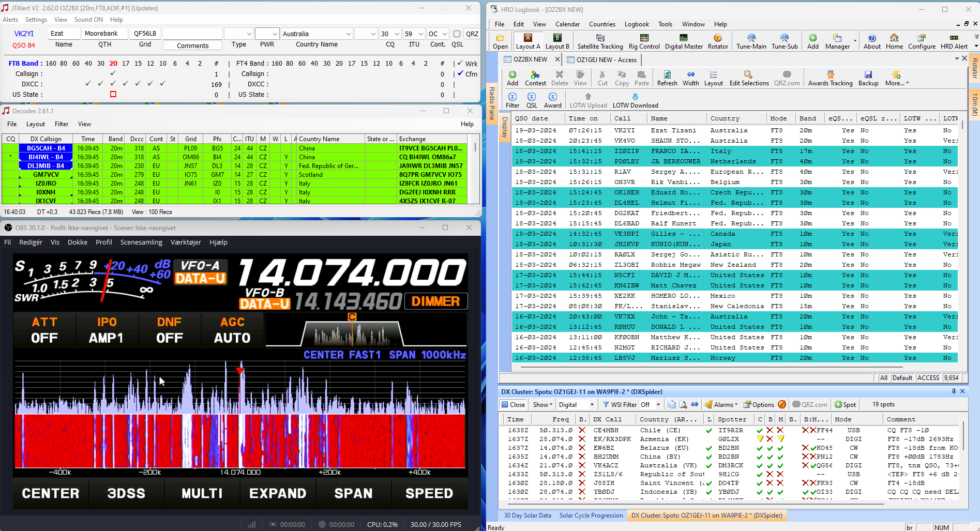The height and width of the screenshot is (531, 980).
Task: Toggle DNF OFF on the radio display
Action: [x=169, y=330]
